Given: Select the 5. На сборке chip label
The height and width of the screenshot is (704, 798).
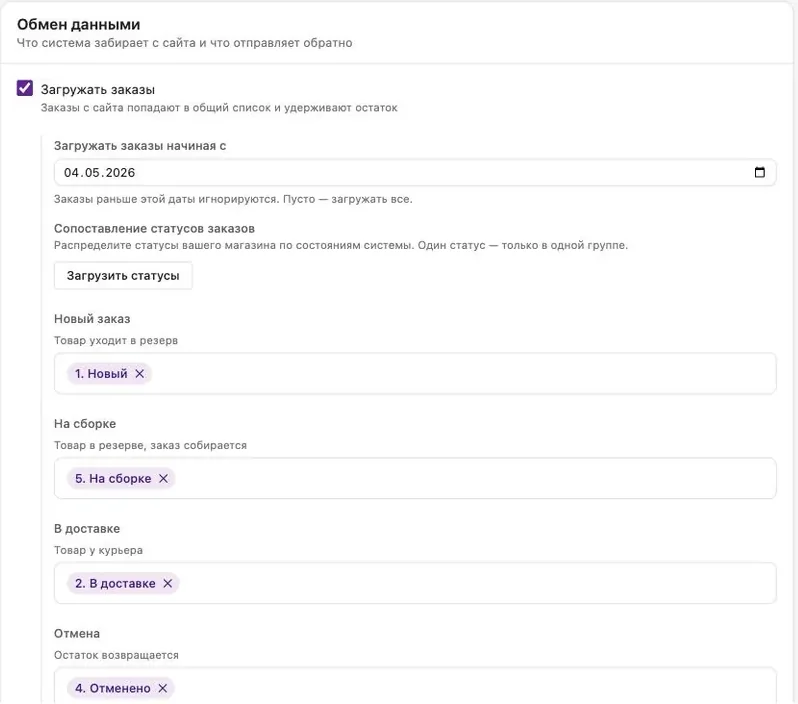Looking at the screenshot, I should [113, 478].
